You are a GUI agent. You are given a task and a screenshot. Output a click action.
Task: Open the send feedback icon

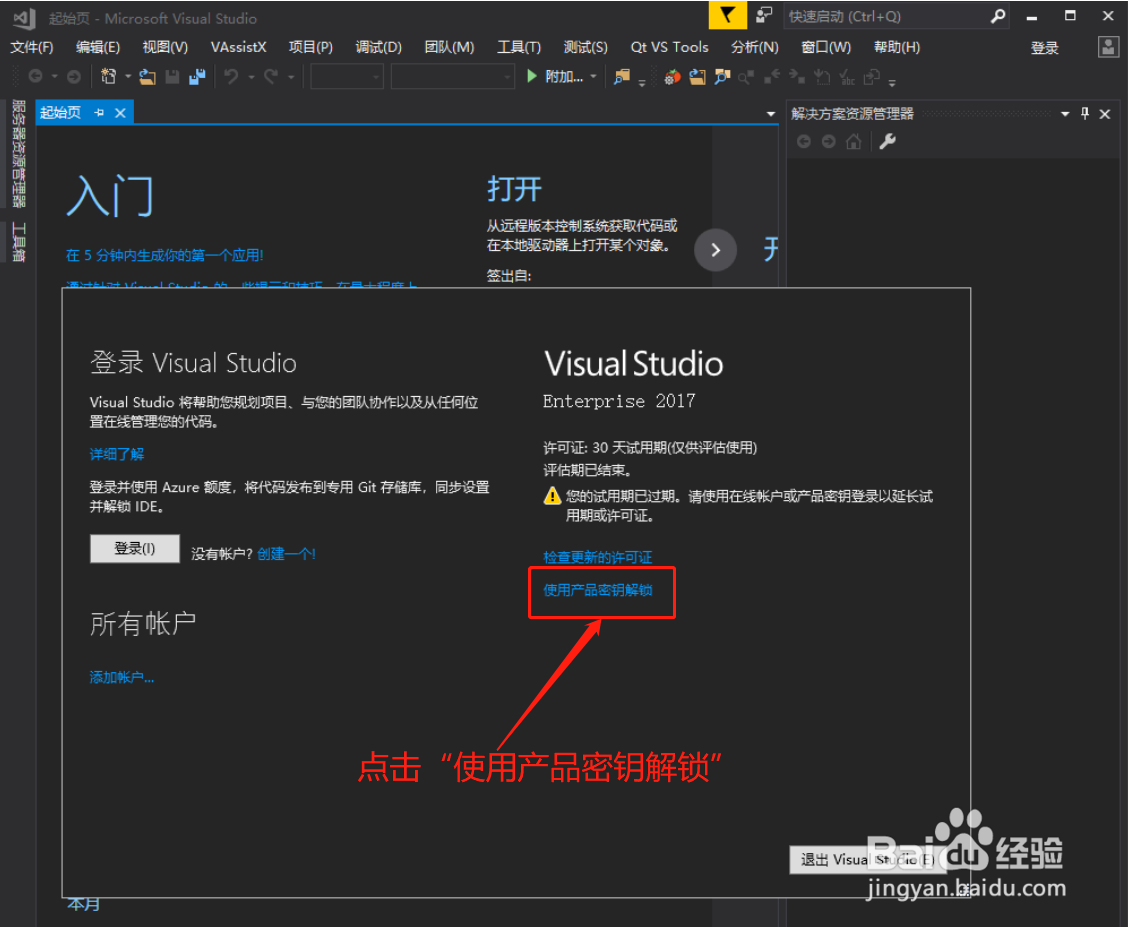[763, 15]
